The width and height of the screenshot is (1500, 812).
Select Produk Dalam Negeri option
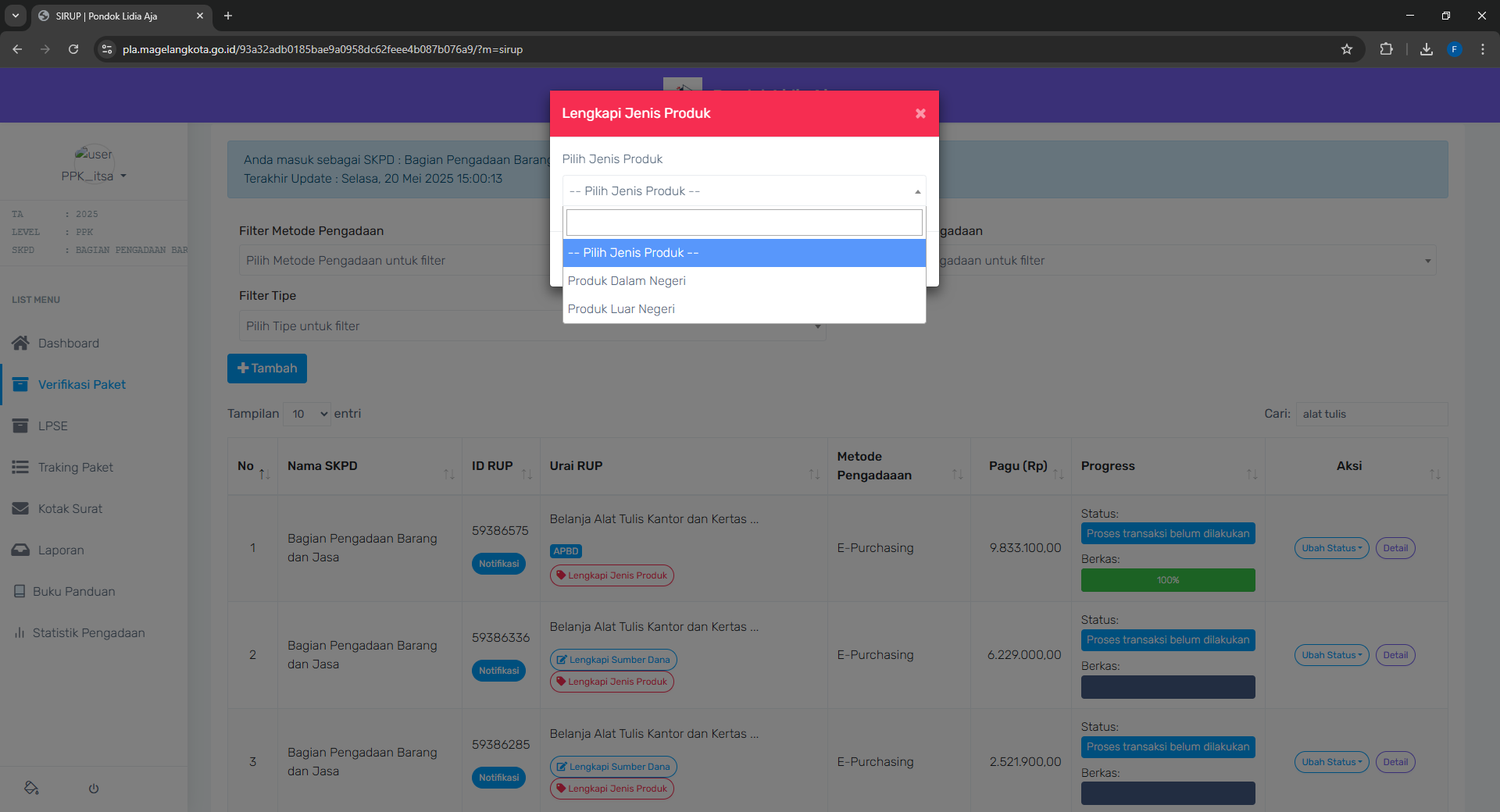[x=627, y=281]
